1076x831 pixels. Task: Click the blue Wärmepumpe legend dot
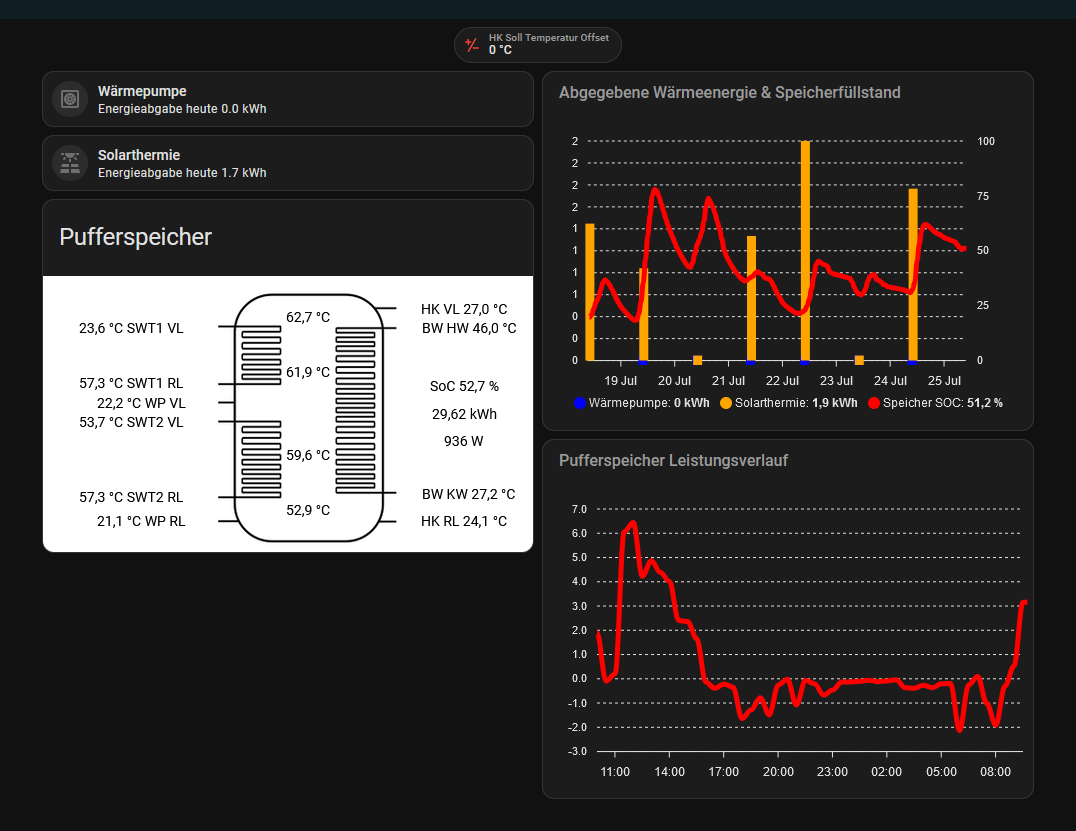580,403
